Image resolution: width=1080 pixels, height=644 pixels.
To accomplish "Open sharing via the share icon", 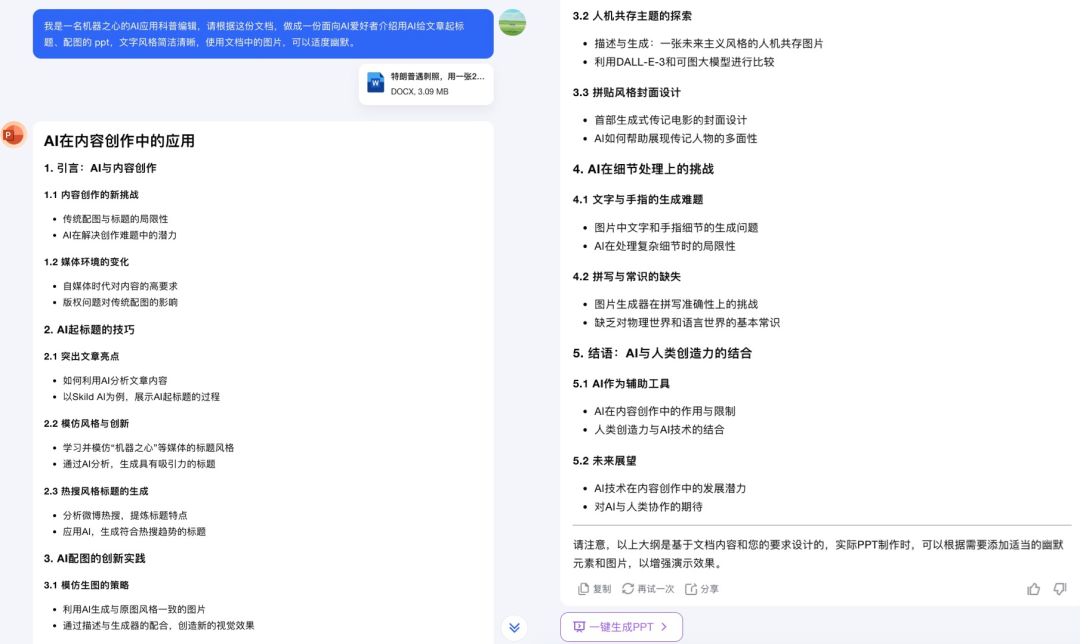I will point(691,589).
